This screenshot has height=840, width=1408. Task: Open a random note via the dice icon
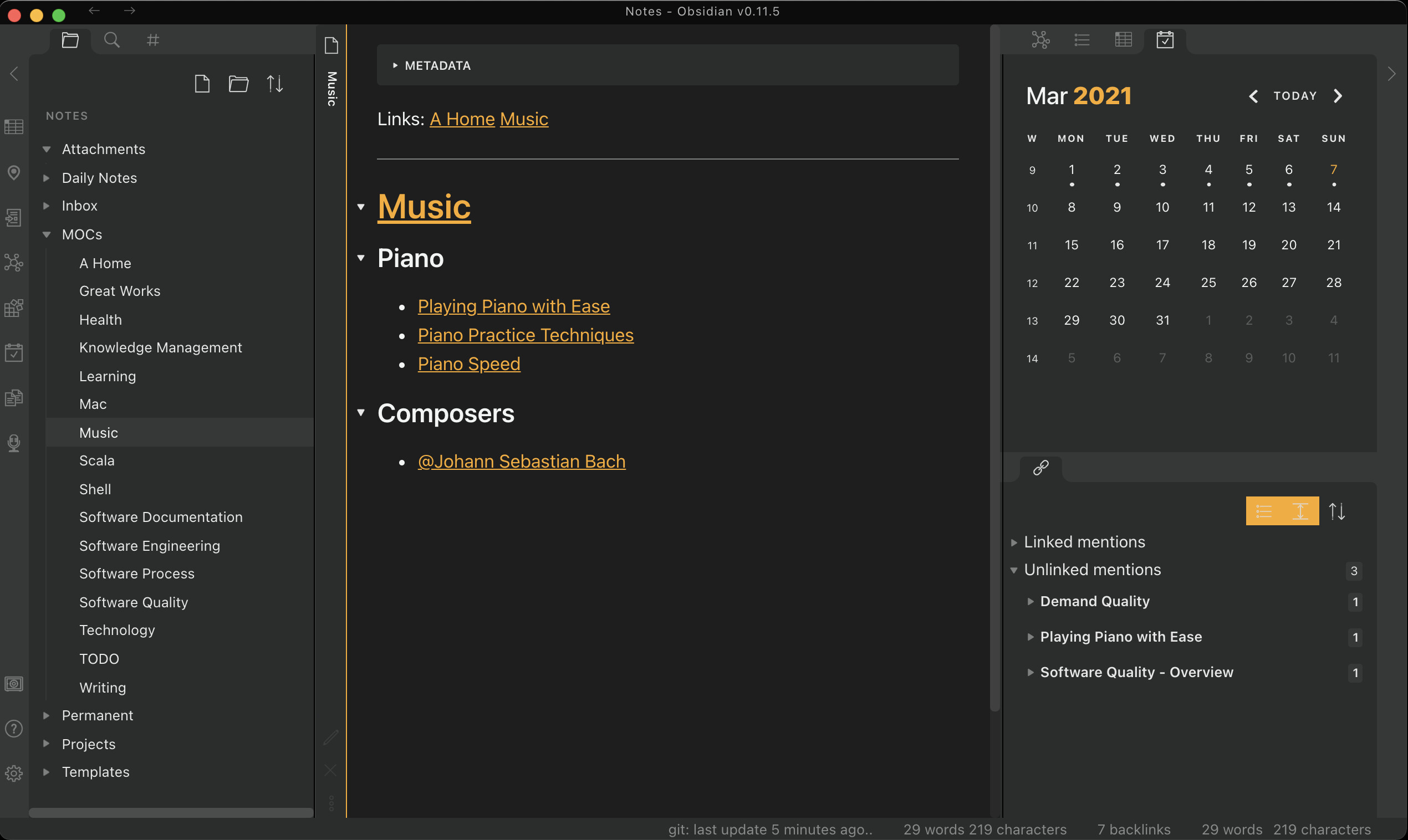(x=14, y=308)
